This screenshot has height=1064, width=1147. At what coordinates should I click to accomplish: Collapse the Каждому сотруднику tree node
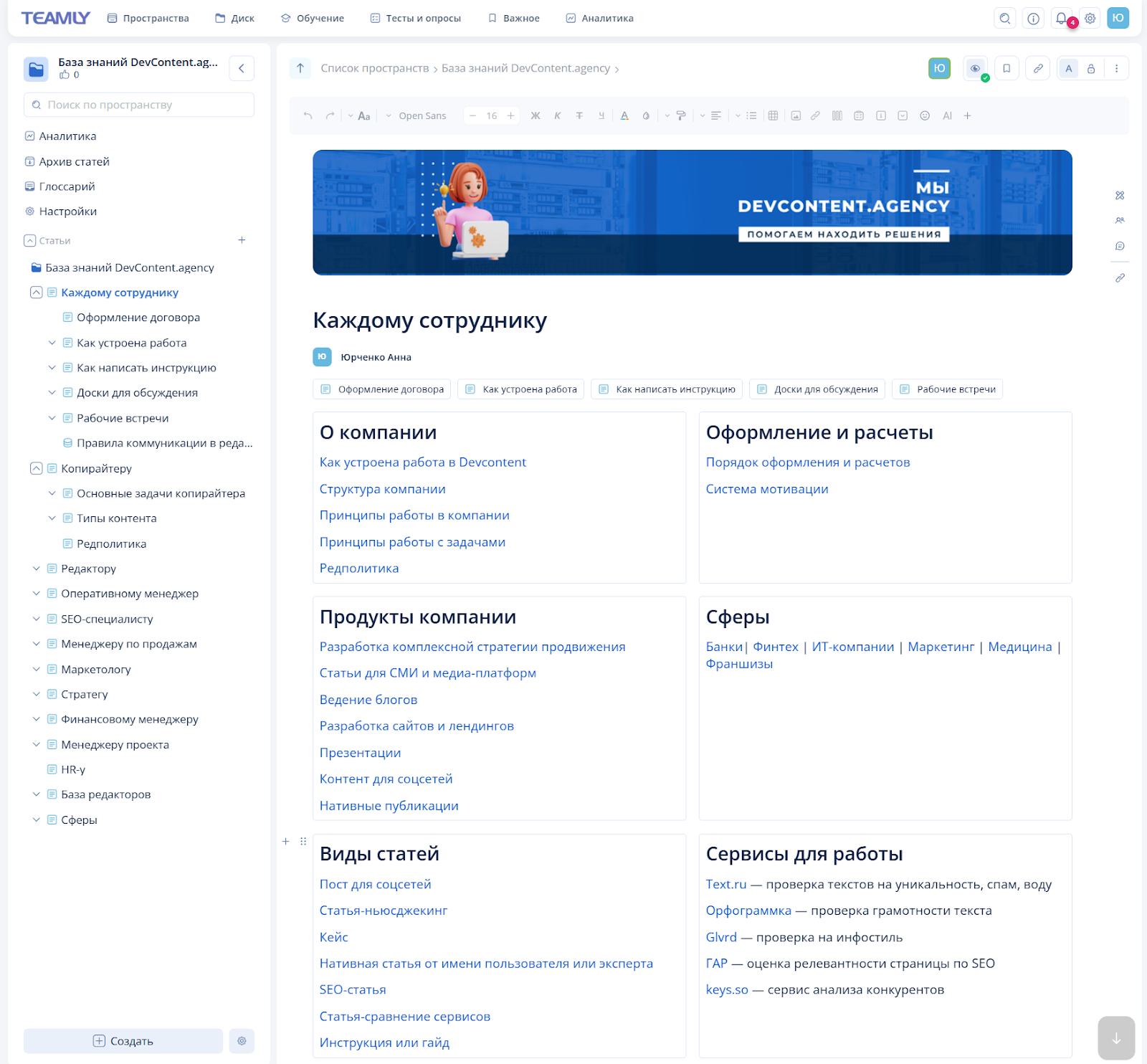pyautogui.click(x=36, y=293)
